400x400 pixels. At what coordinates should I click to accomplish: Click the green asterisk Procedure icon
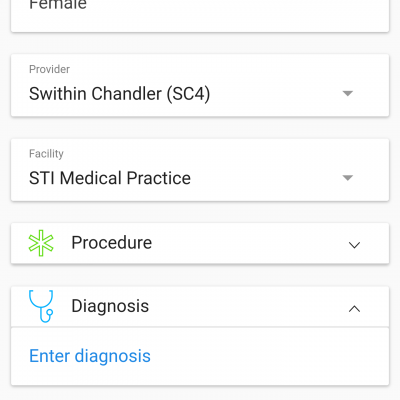click(41, 243)
